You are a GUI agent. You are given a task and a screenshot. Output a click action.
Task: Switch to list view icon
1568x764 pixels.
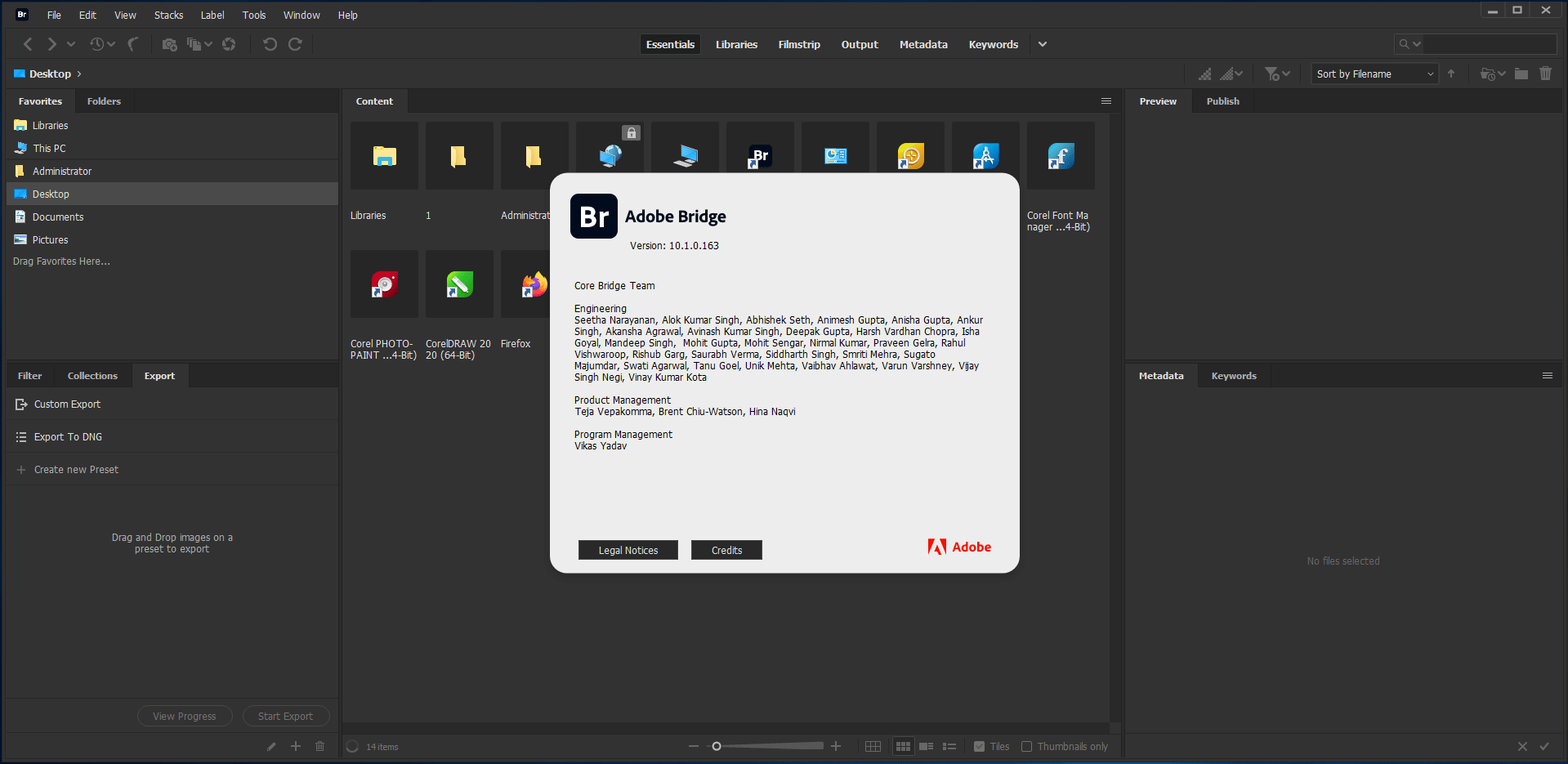pyautogui.click(x=949, y=746)
